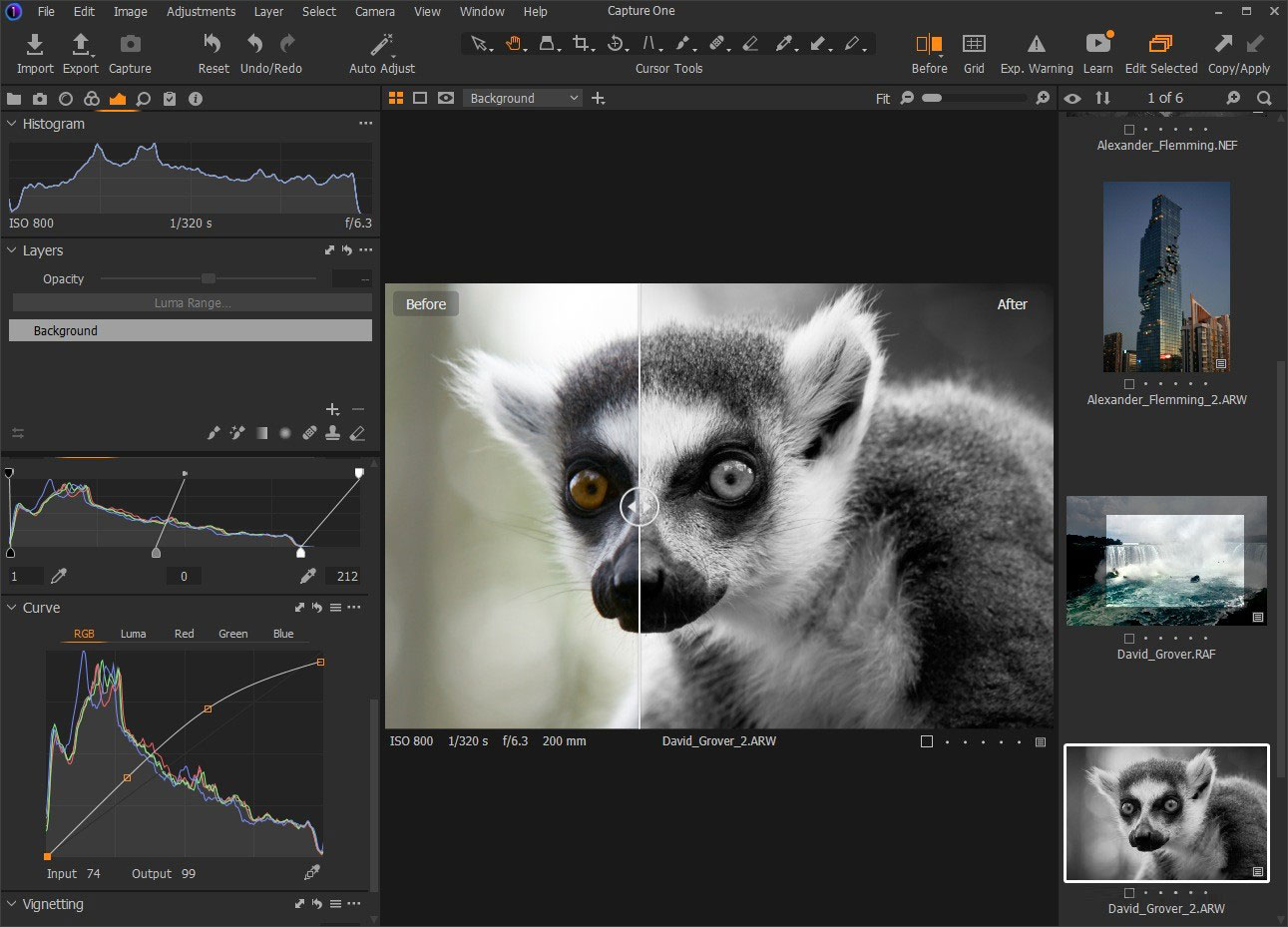Toggle the browser eye visibility icon
This screenshot has height=927, width=1288.
click(1073, 98)
